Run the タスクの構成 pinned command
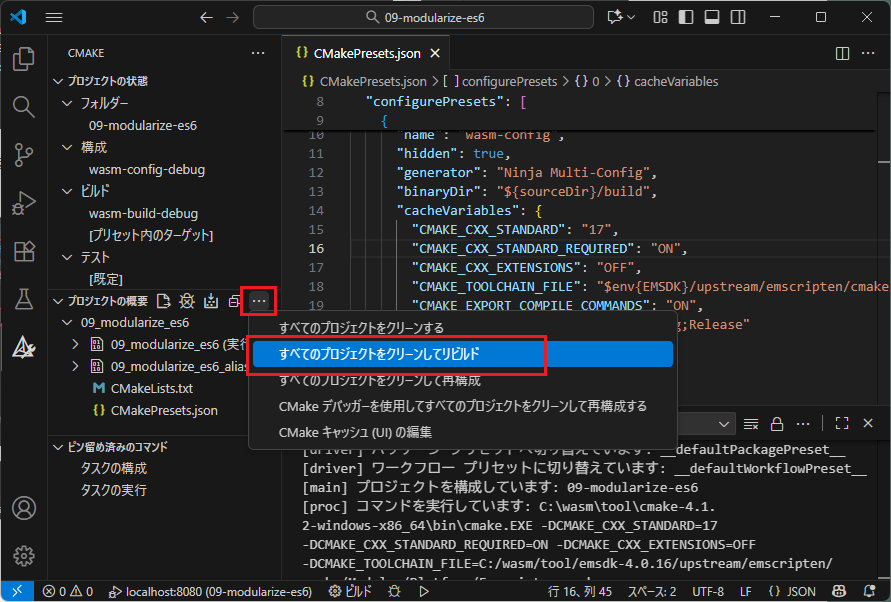This screenshot has width=891, height=602. point(114,468)
